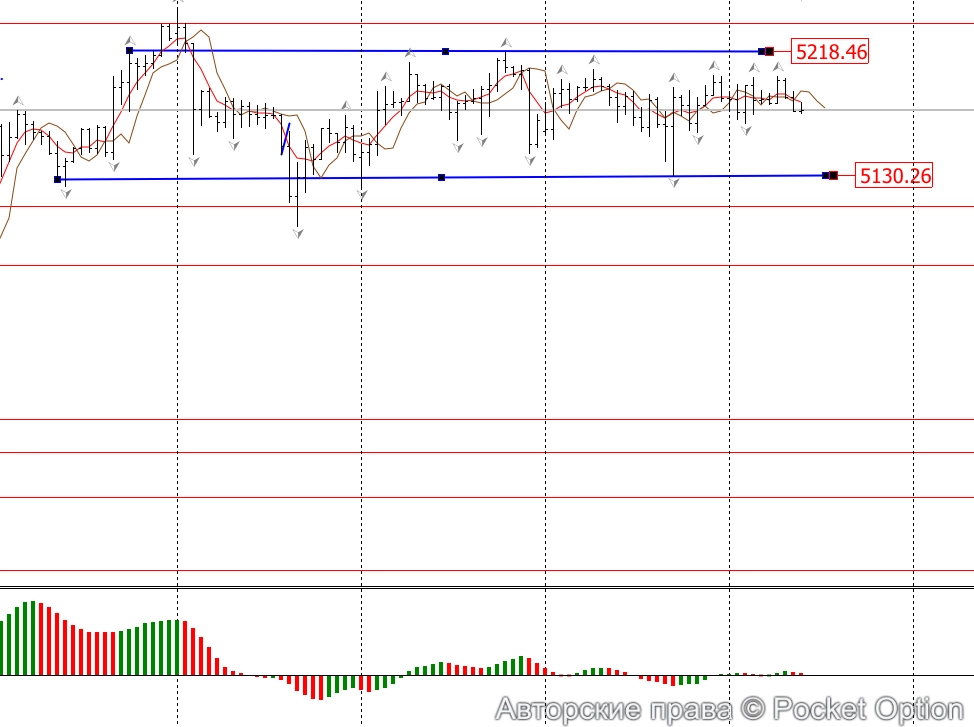This screenshot has height=727, width=974.
Task: Select left anchor of upper blue trendline
Action: [x=129, y=50]
